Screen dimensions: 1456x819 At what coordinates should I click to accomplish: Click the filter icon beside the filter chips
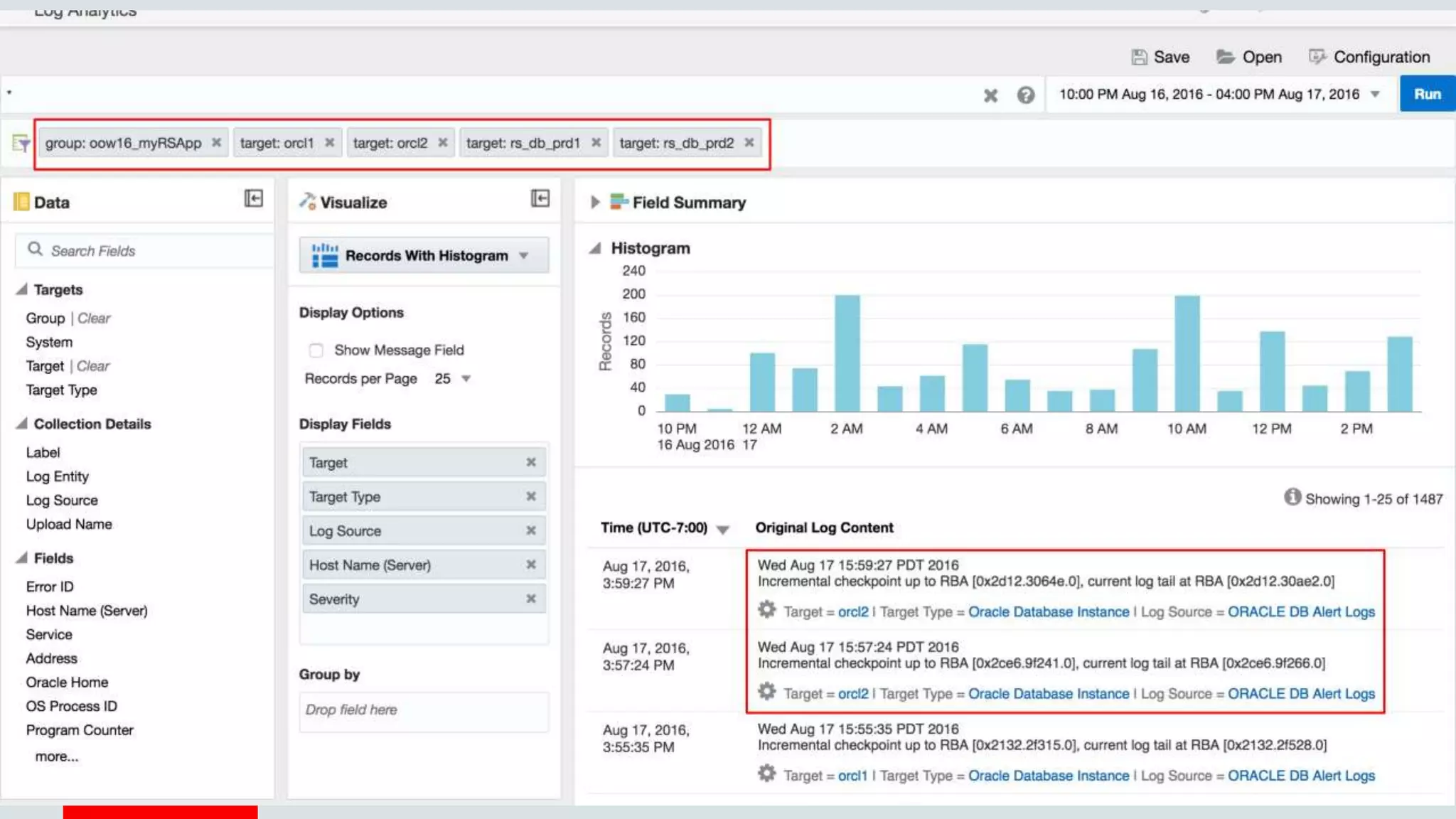coord(21,144)
